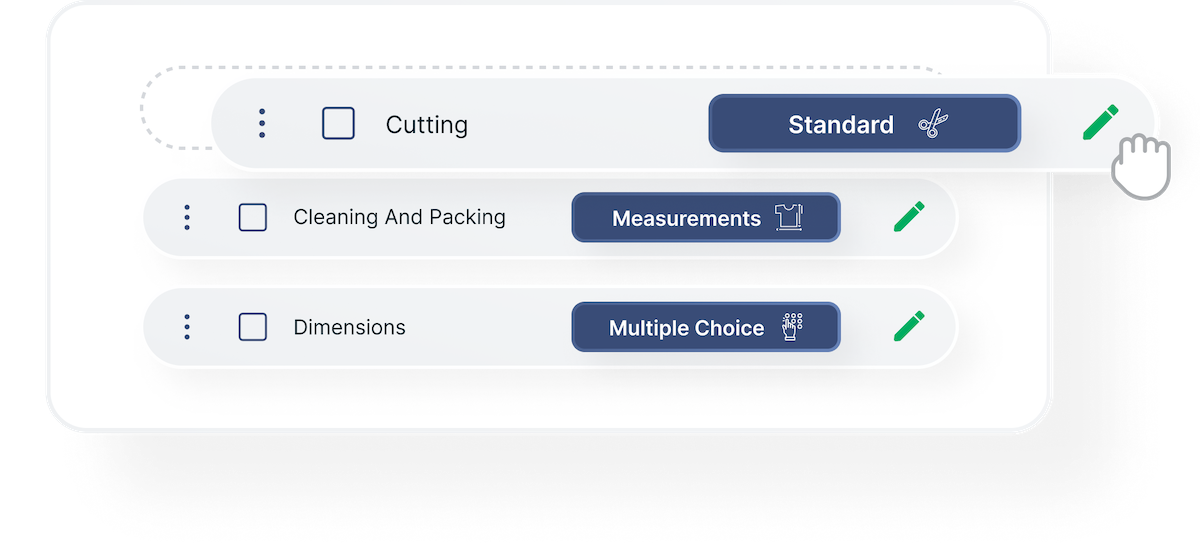Screen dimensions: 1200x556
Task: Select the Dimensions row label
Action: coord(349,327)
